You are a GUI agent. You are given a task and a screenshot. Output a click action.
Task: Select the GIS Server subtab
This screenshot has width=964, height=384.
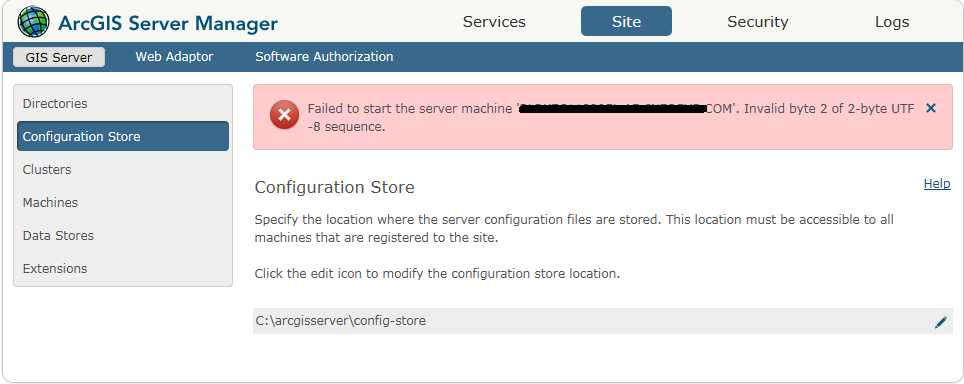point(59,57)
